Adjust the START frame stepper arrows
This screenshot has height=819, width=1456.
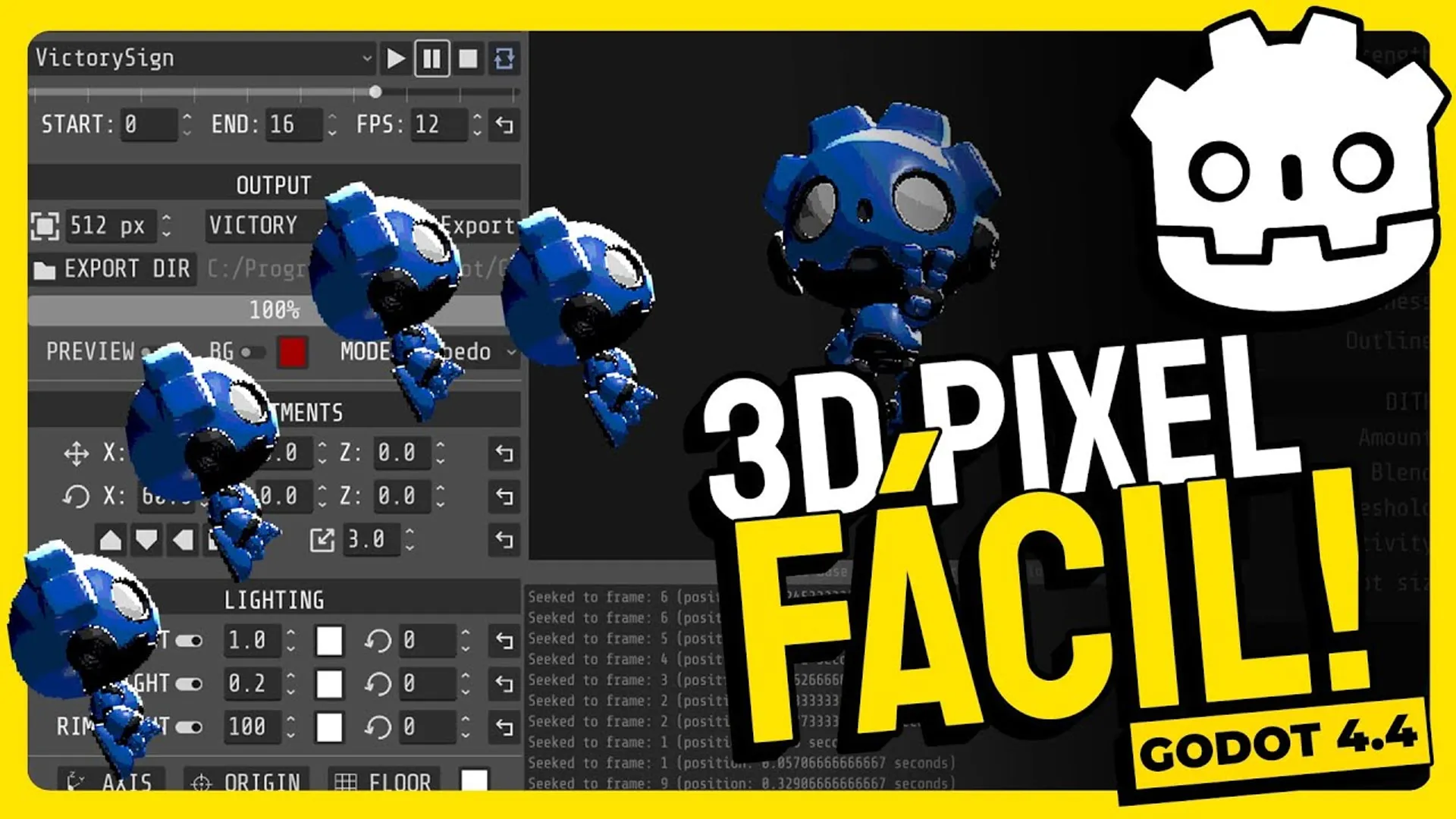[187, 124]
